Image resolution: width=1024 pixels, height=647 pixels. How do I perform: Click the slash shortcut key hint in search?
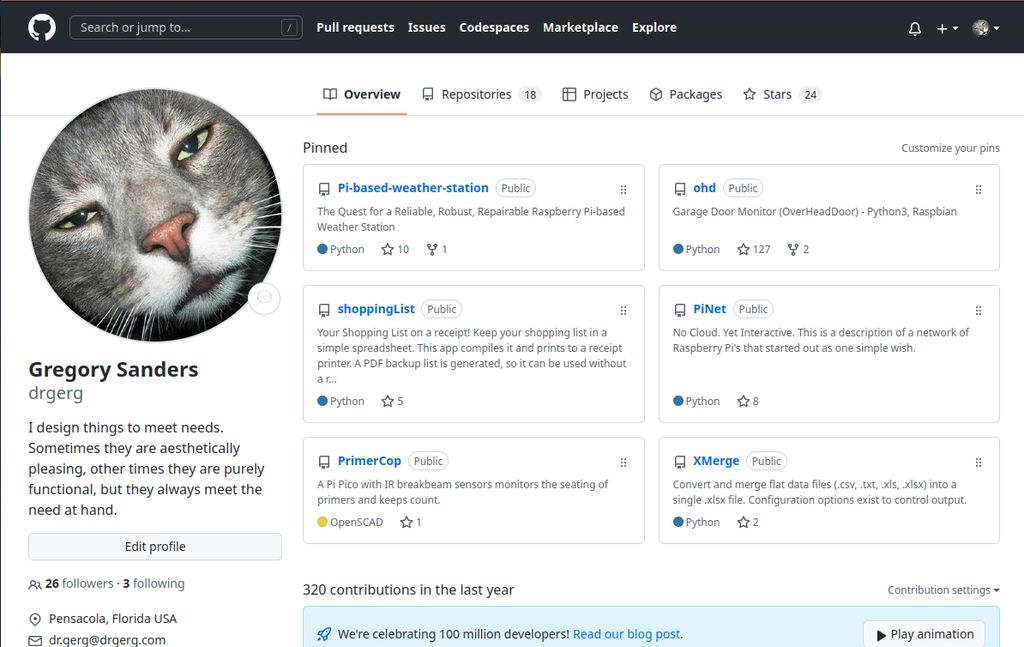pos(289,27)
